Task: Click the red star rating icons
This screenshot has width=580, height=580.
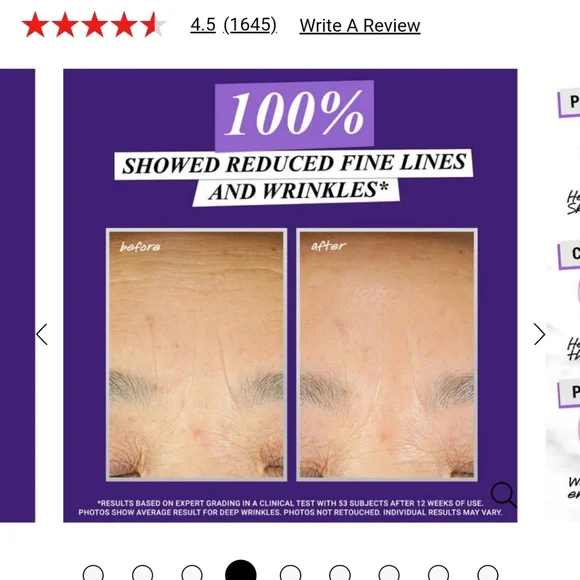Action: coord(94,25)
